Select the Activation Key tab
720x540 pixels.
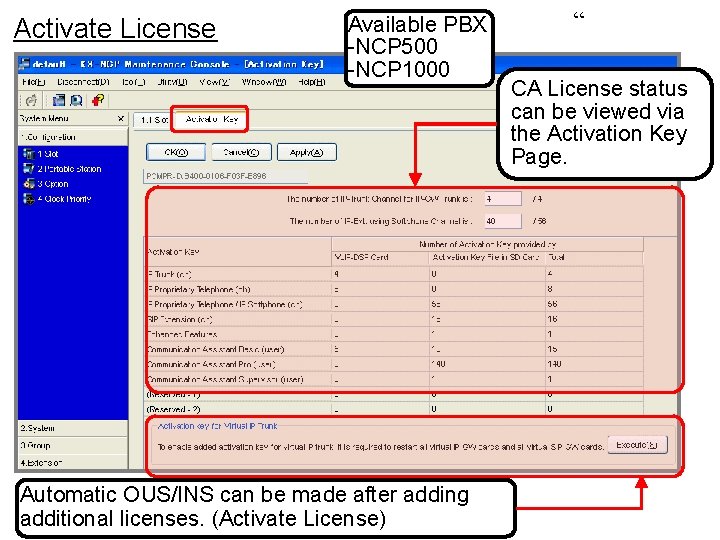click(211, 119)
